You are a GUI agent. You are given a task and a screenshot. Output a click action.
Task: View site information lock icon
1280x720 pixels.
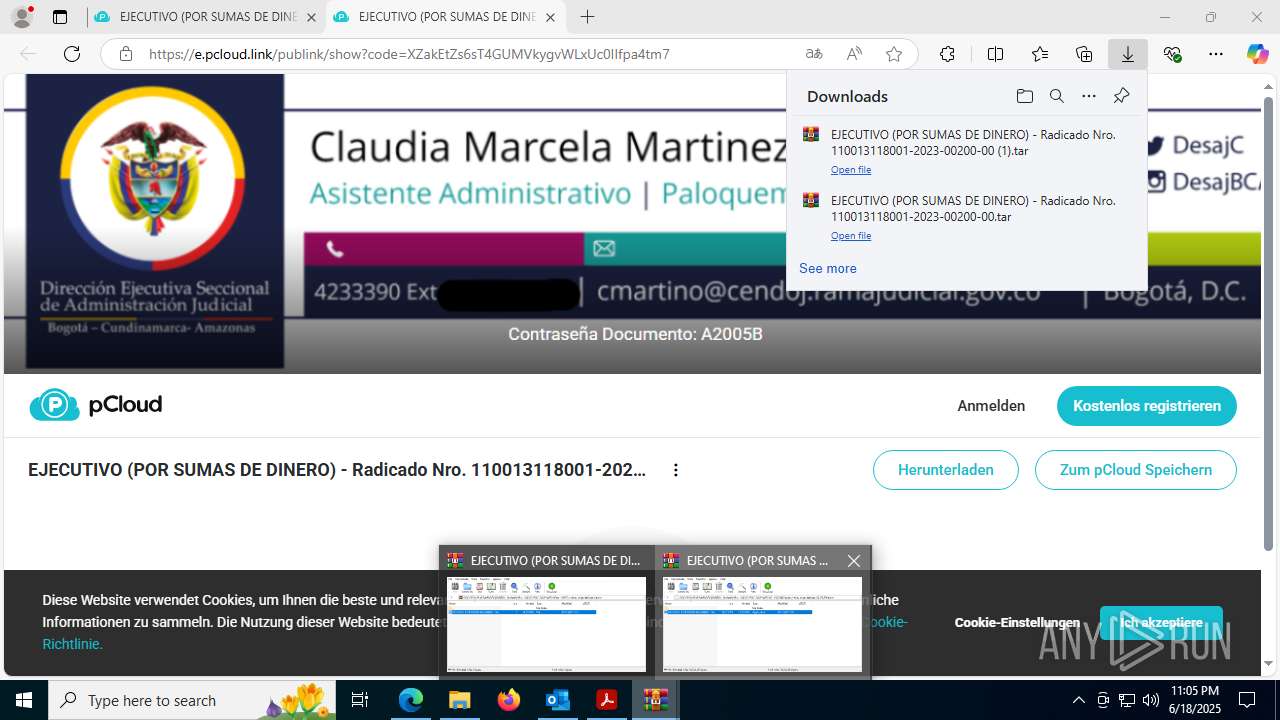tap(126, 54)
